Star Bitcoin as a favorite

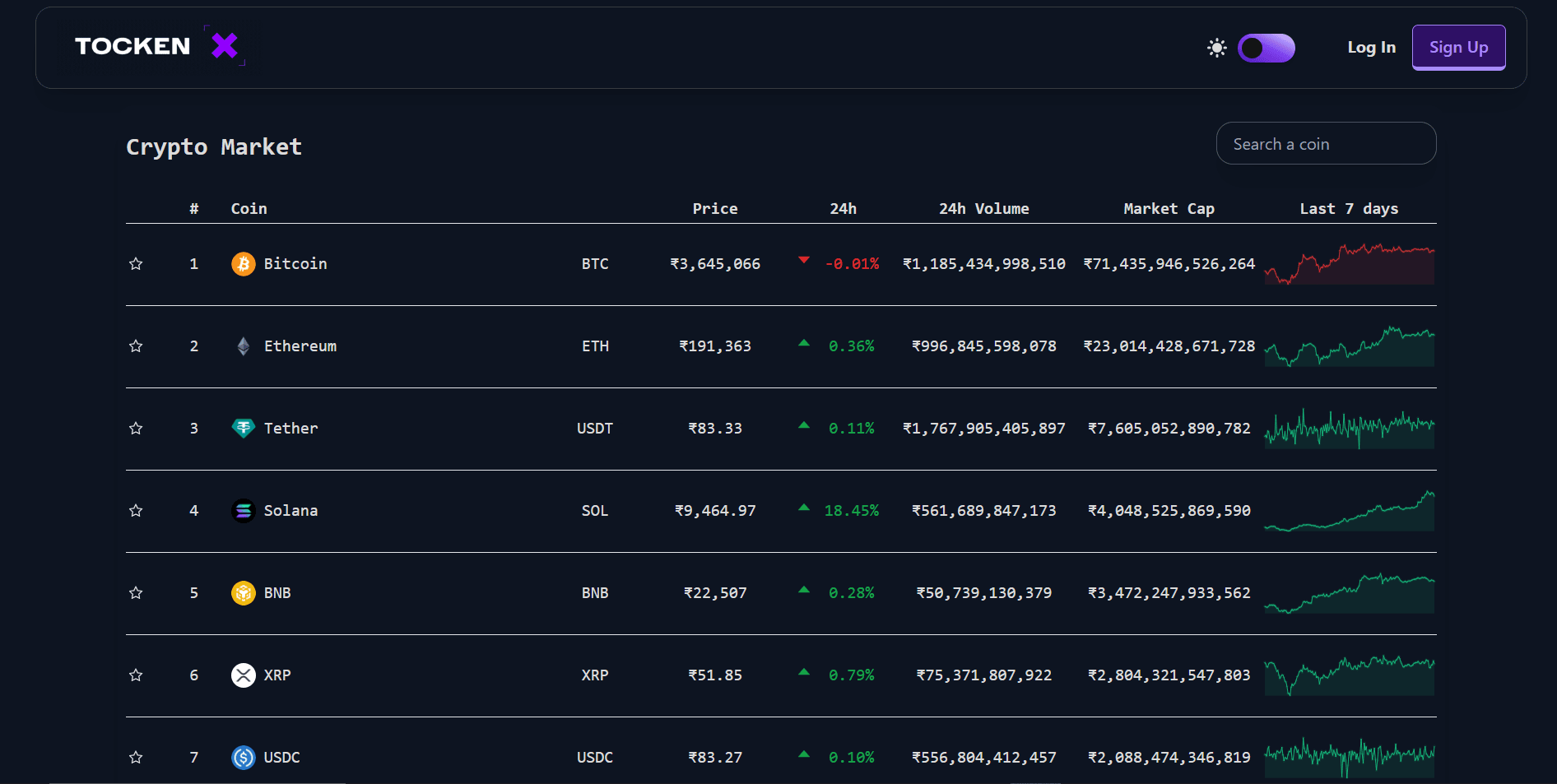[136, 264]
